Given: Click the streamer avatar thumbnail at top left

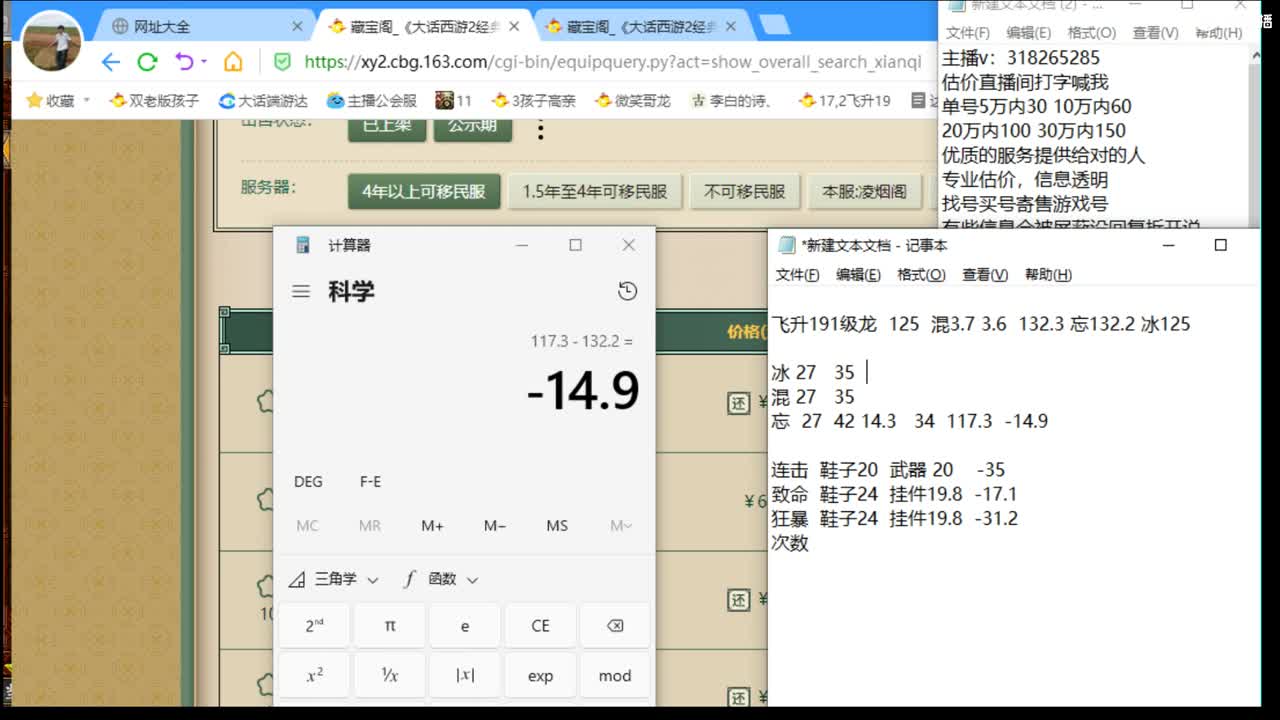Looking at the screenshot, I should coord(51,41).
